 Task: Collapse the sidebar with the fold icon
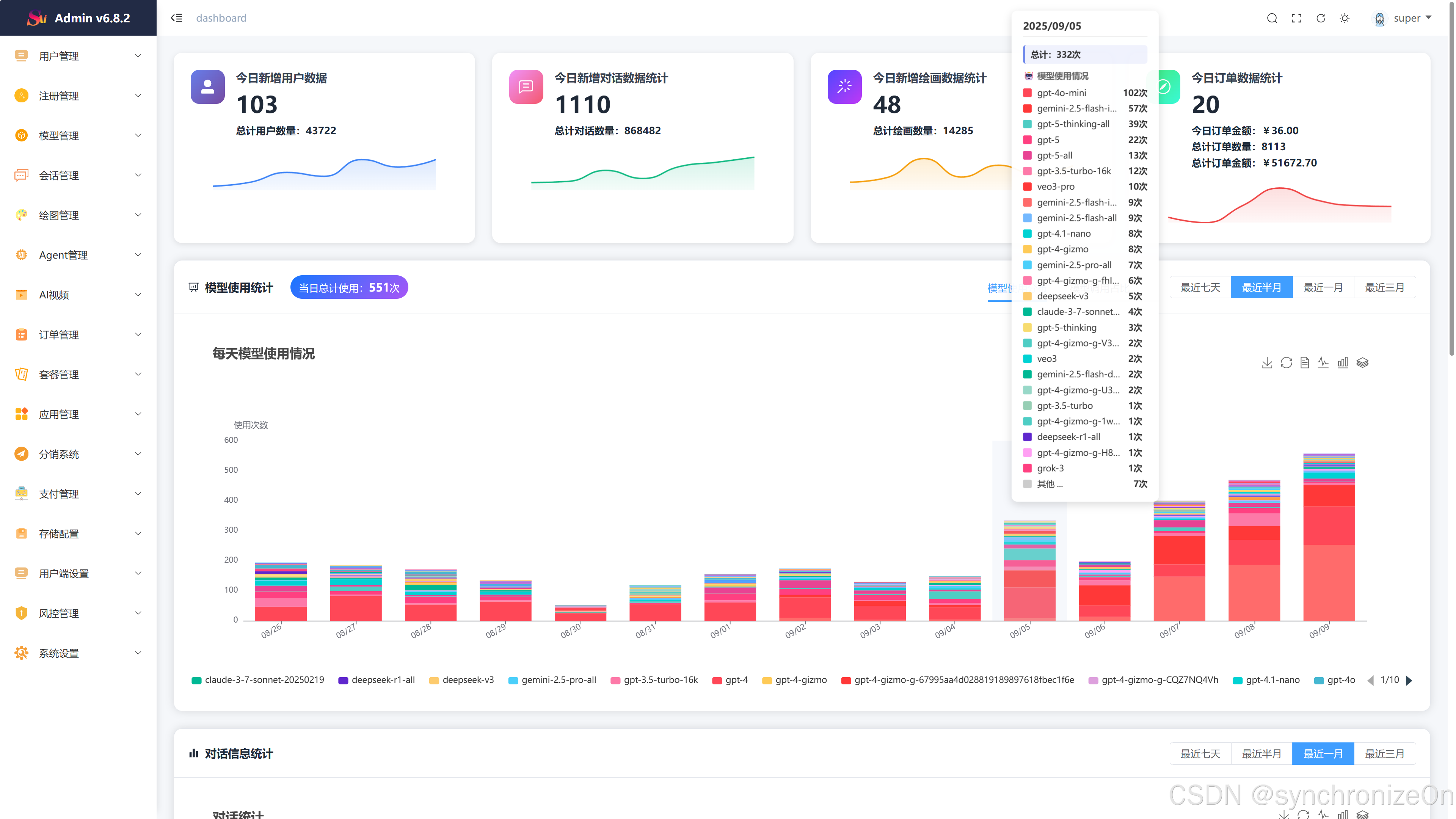tap(176, 18)
